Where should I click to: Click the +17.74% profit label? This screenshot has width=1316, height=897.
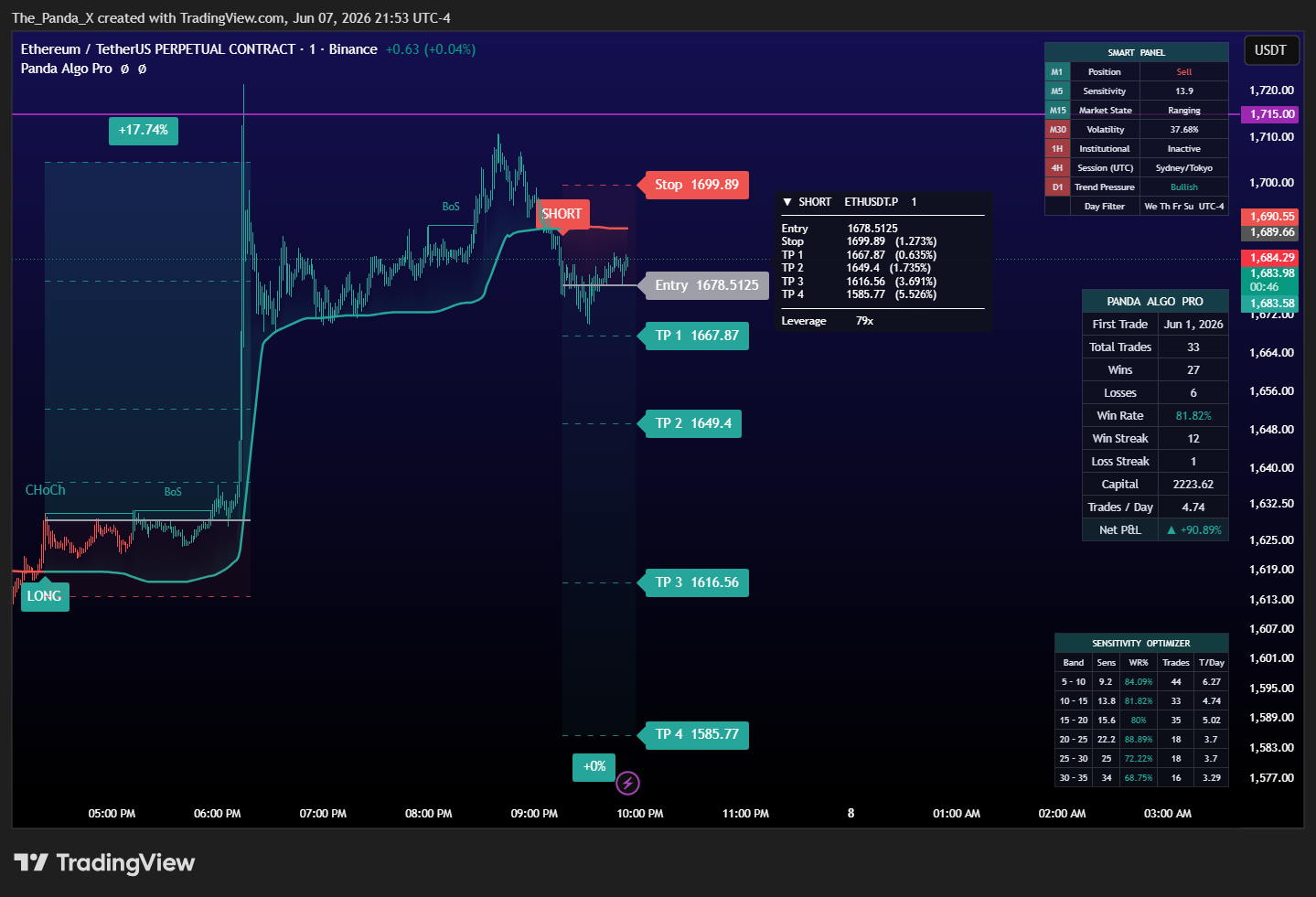pos(144,130)
